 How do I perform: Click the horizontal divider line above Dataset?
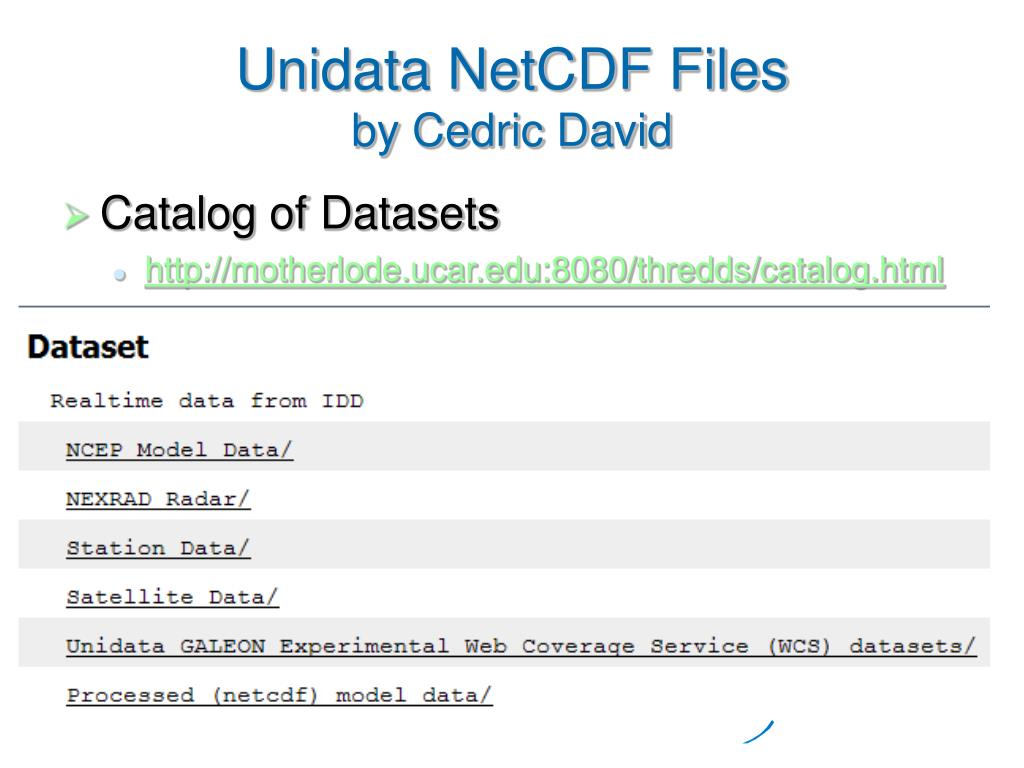click(504, 306)
